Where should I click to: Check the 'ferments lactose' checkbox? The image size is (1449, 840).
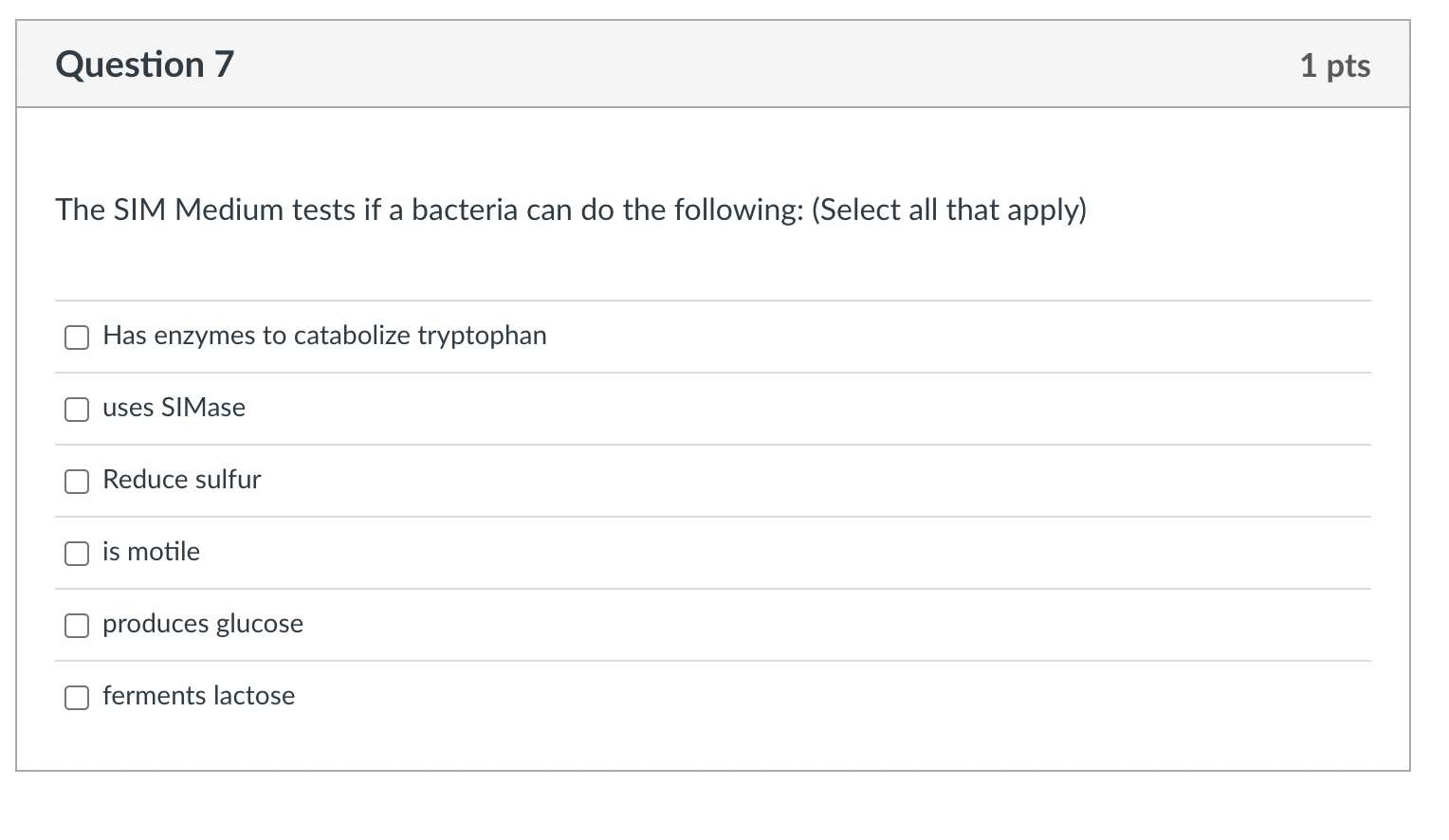click(x=76, y=697)
